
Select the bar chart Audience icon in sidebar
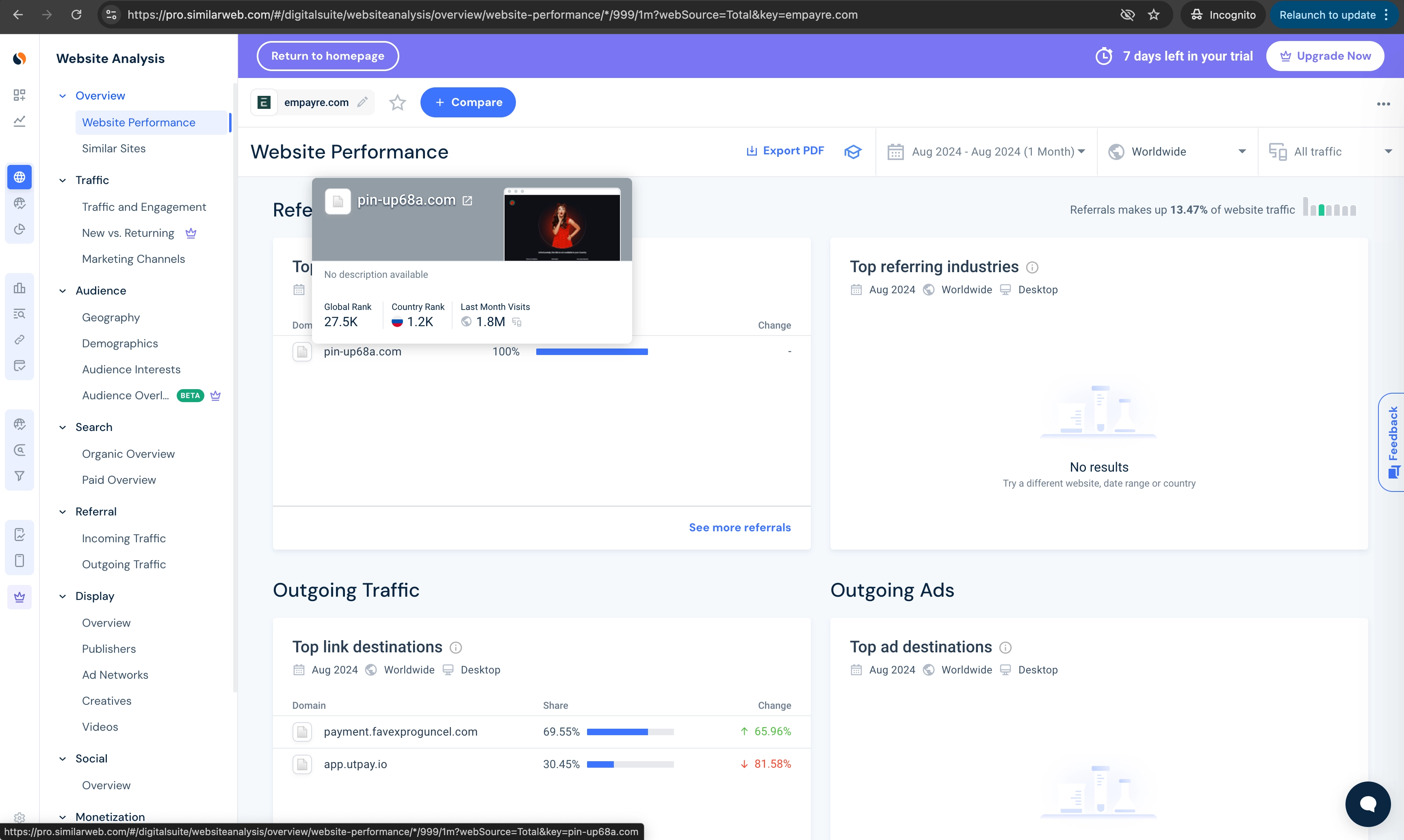coord(20,288)
